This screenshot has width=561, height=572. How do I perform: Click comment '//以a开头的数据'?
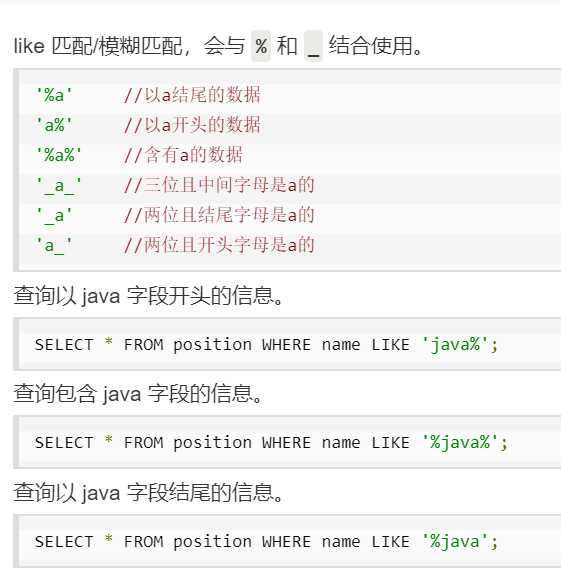pyautogui.click(x=192, y=125)
